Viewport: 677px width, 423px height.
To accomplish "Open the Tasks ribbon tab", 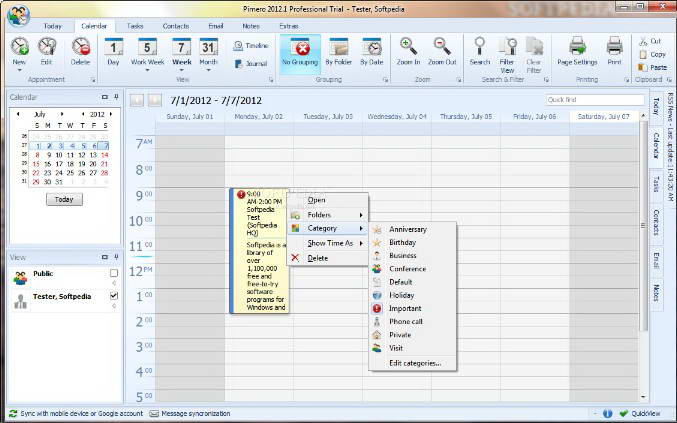I will 135,26.
